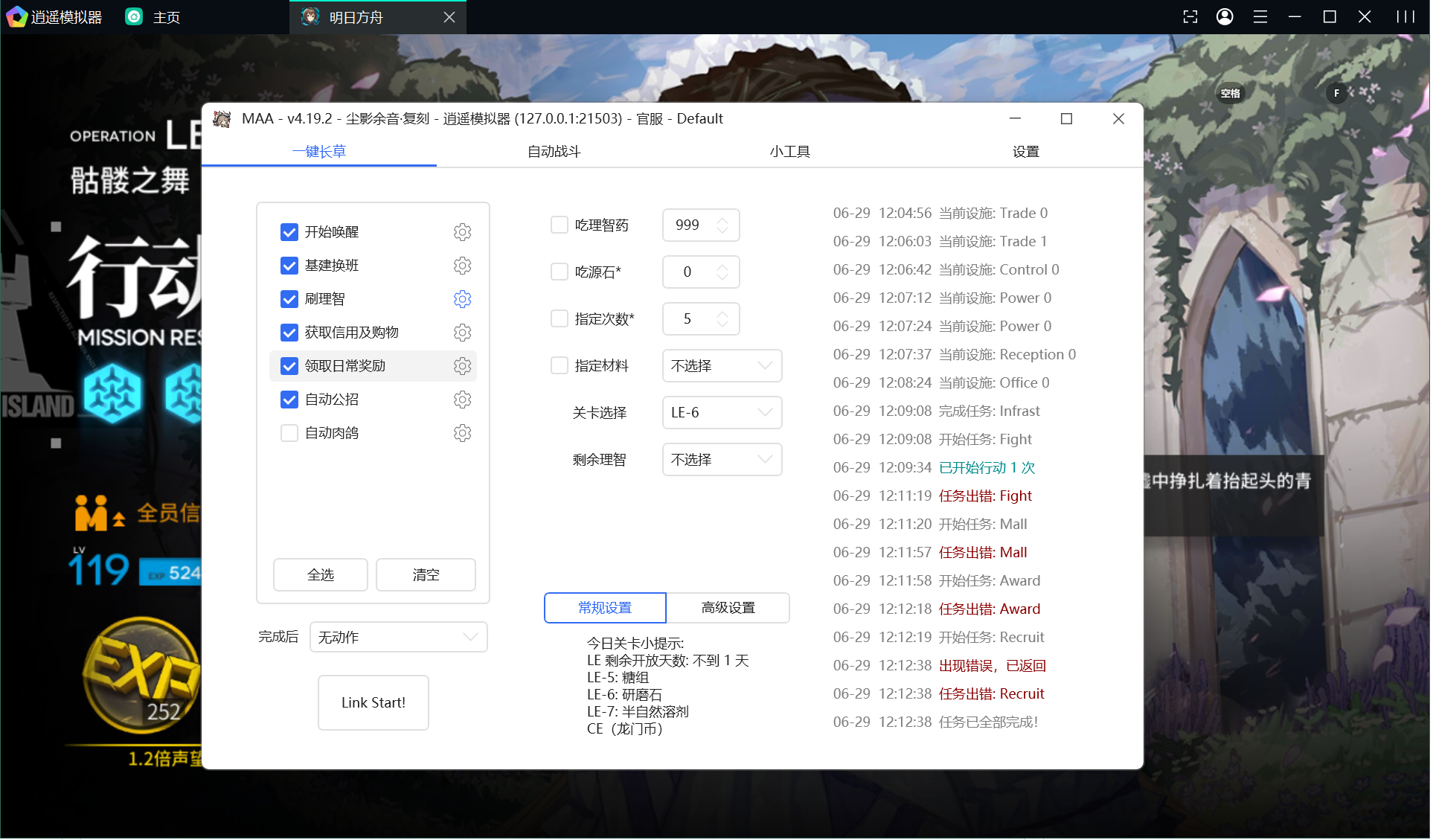Open settings gear for 自动公招
Image resolution: width=1433 pixels, height=840 pixels.
coord(462,399)
